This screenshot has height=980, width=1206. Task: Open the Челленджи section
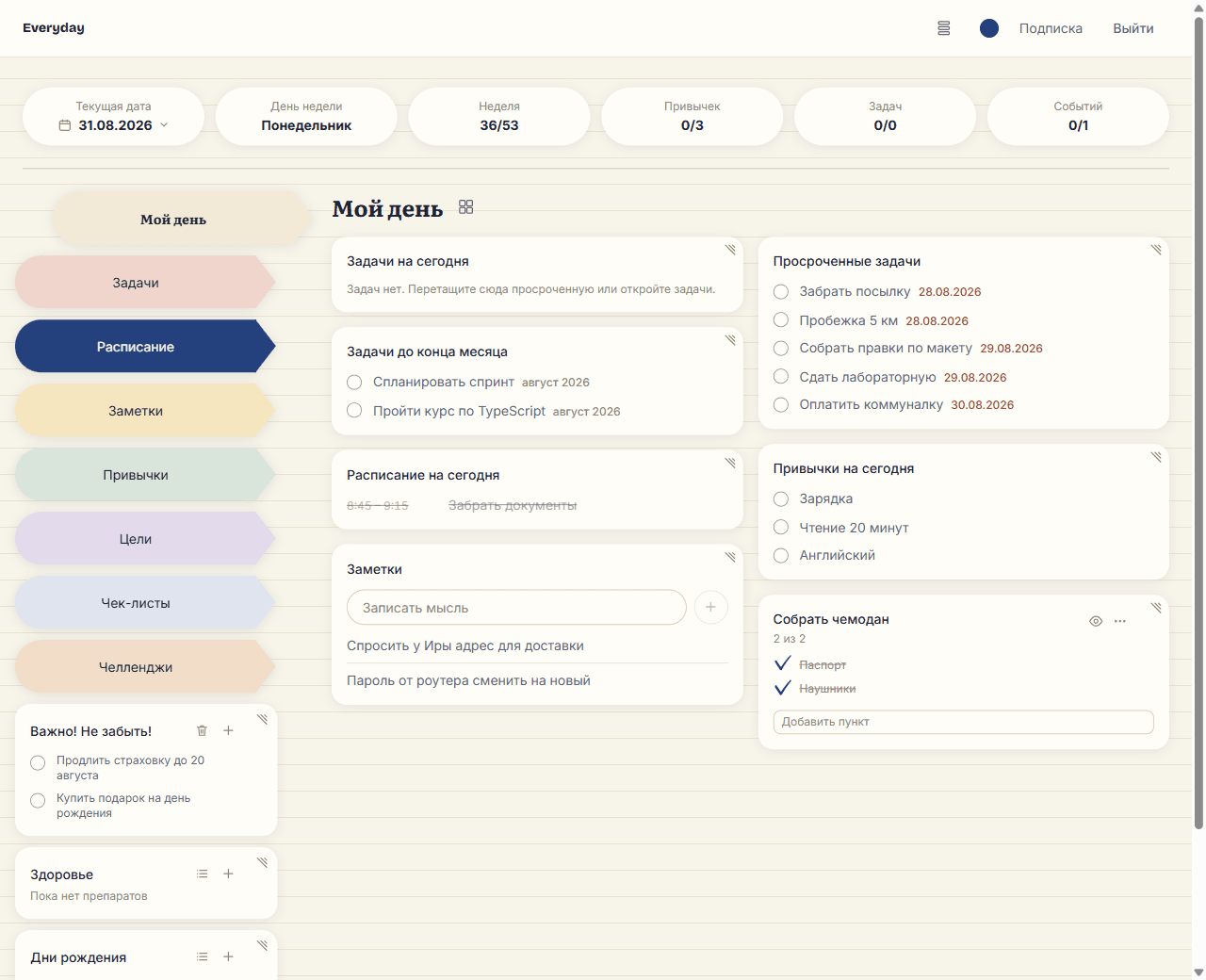click(x=145, y=666)
